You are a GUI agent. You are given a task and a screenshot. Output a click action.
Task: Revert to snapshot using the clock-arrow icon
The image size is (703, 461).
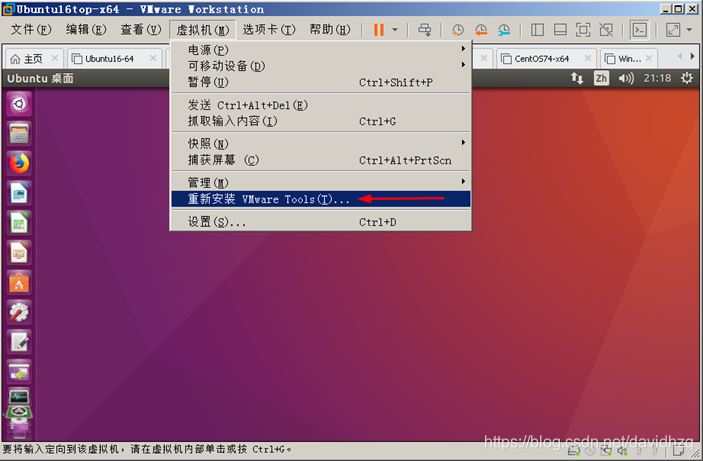pos(481,30)
